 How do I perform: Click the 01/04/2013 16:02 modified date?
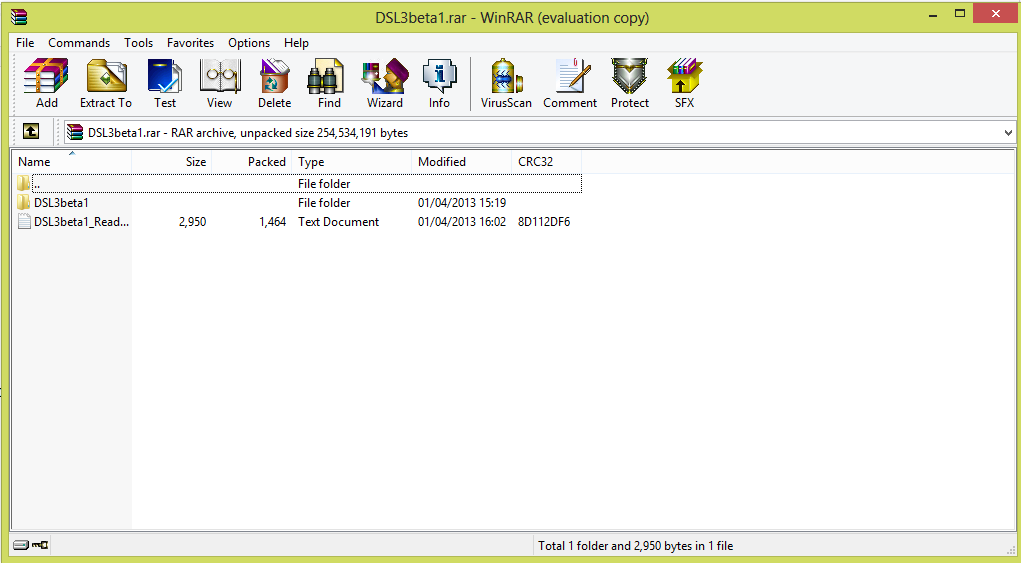coord(462,222)
